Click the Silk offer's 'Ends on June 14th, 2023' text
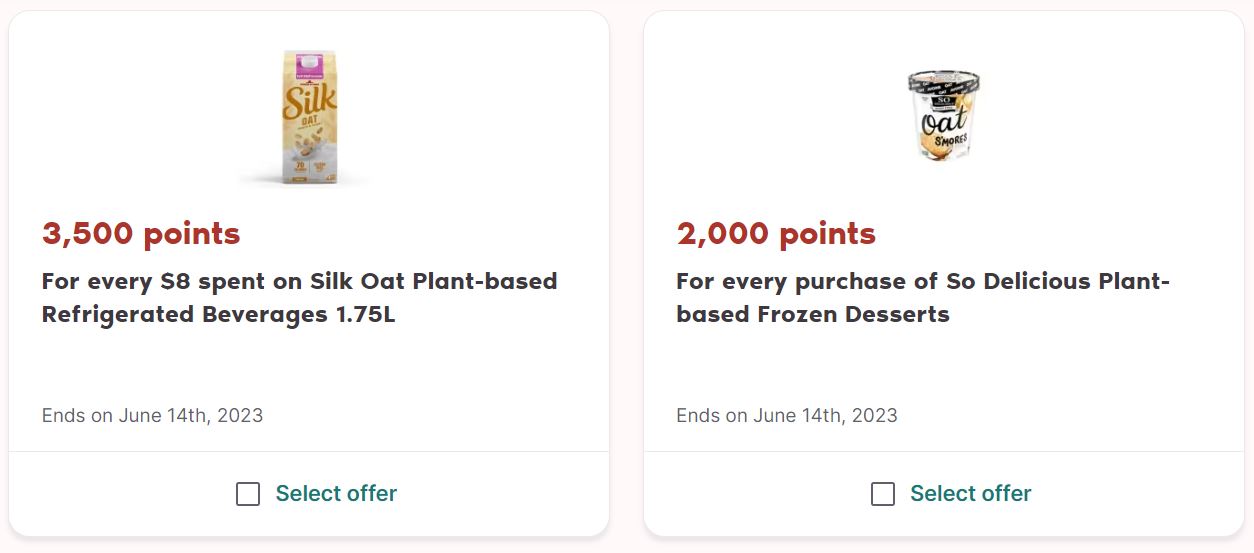This screenshot has height=553, width=1254. [152, 415]
